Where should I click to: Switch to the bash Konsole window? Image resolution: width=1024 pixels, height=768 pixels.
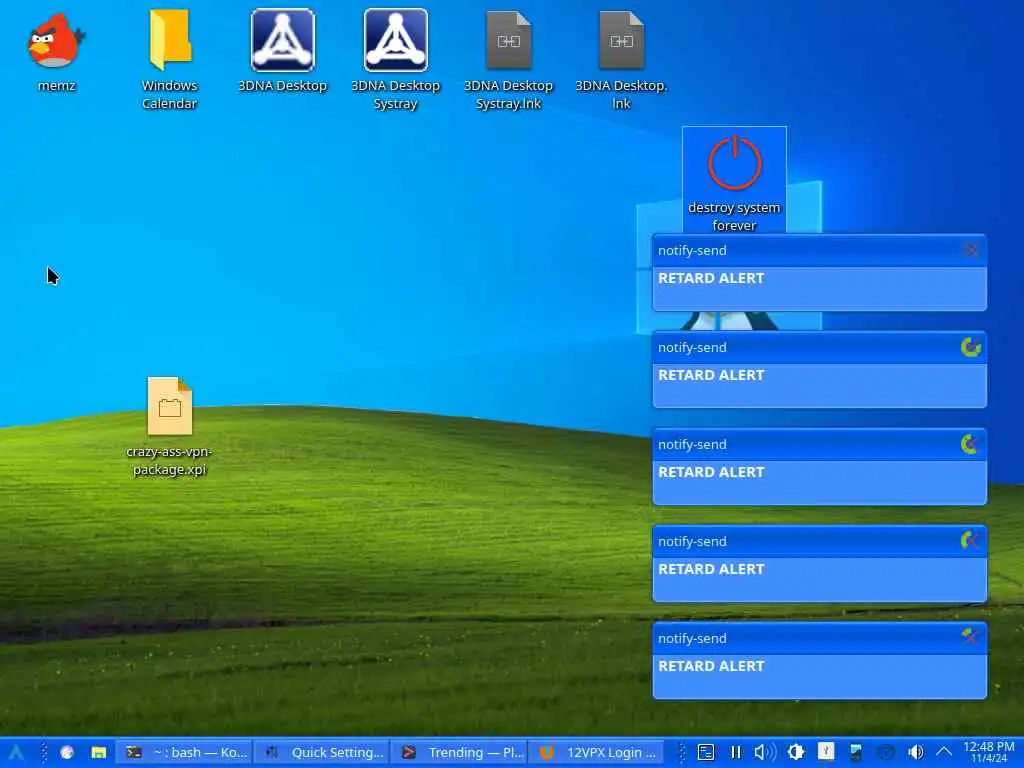[x=184, y=752]
